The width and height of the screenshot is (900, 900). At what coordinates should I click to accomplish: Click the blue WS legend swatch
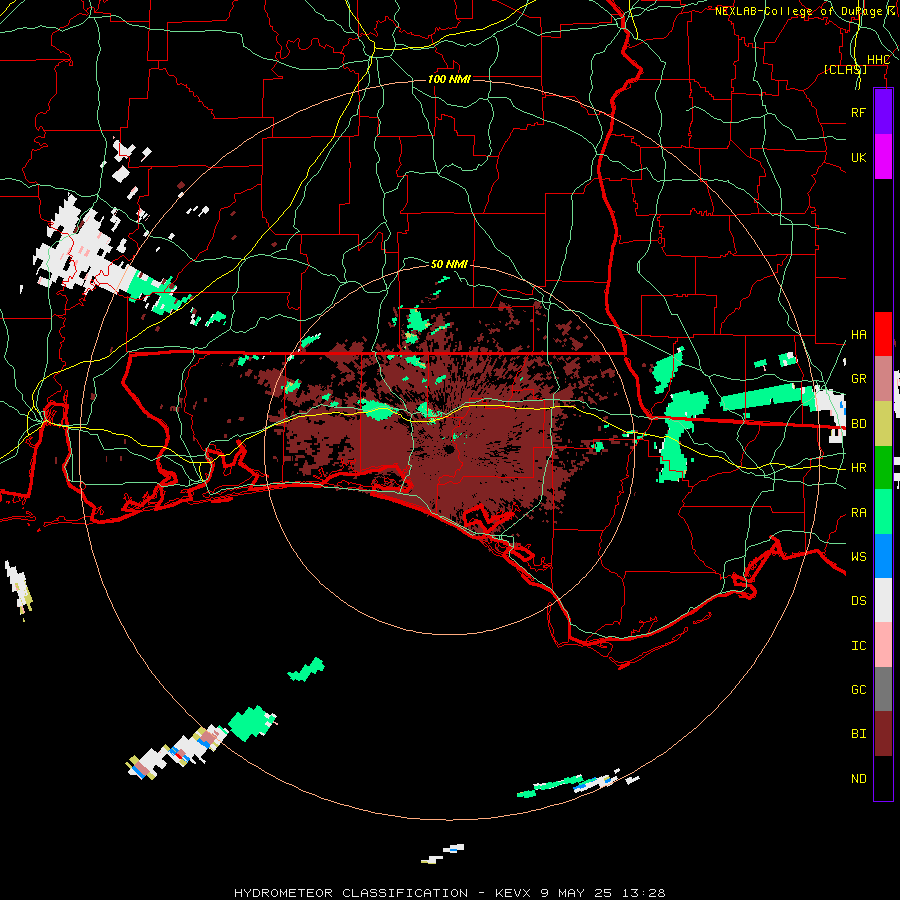pyautogui.click(x=883, y=556)
